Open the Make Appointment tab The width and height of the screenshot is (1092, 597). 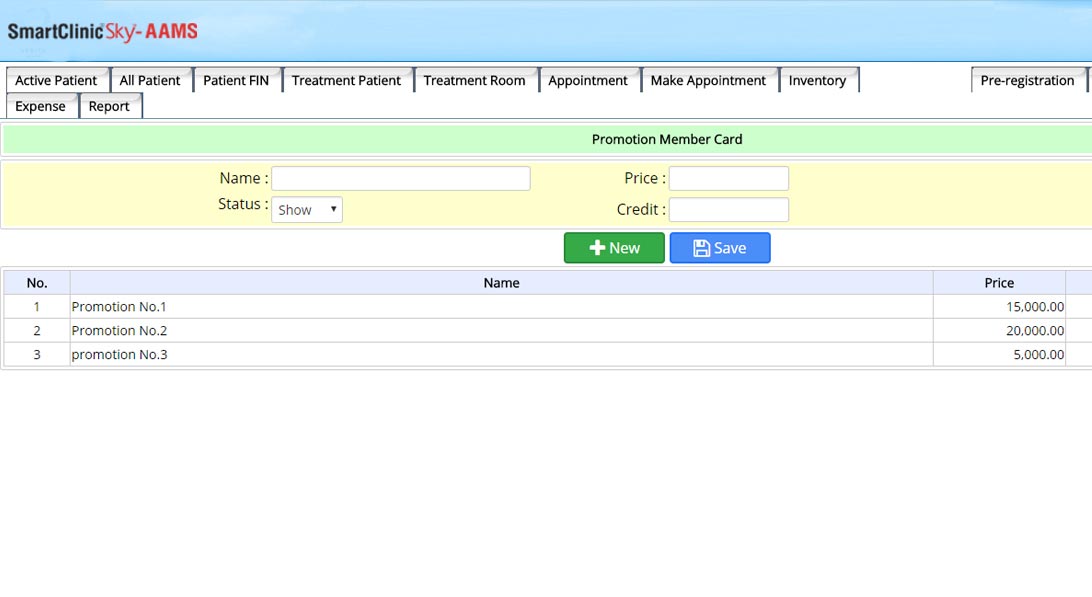click(708, 81)
